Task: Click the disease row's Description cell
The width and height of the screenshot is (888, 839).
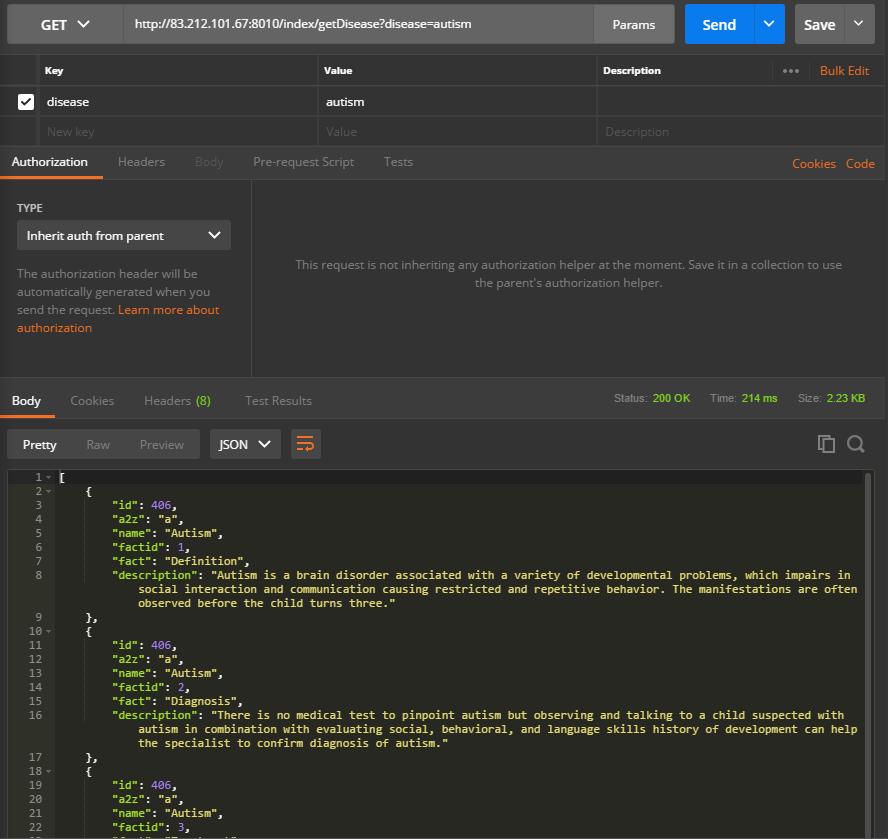Action: [740, 102]
